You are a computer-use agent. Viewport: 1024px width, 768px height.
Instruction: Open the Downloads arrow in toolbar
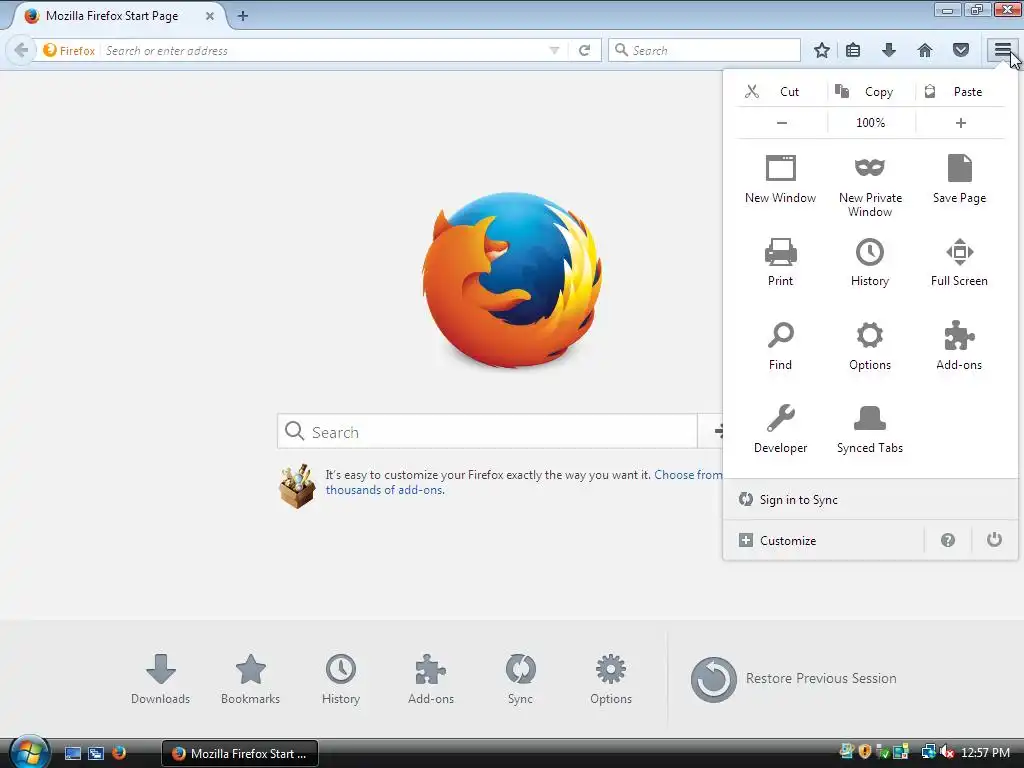pos(889,50)
